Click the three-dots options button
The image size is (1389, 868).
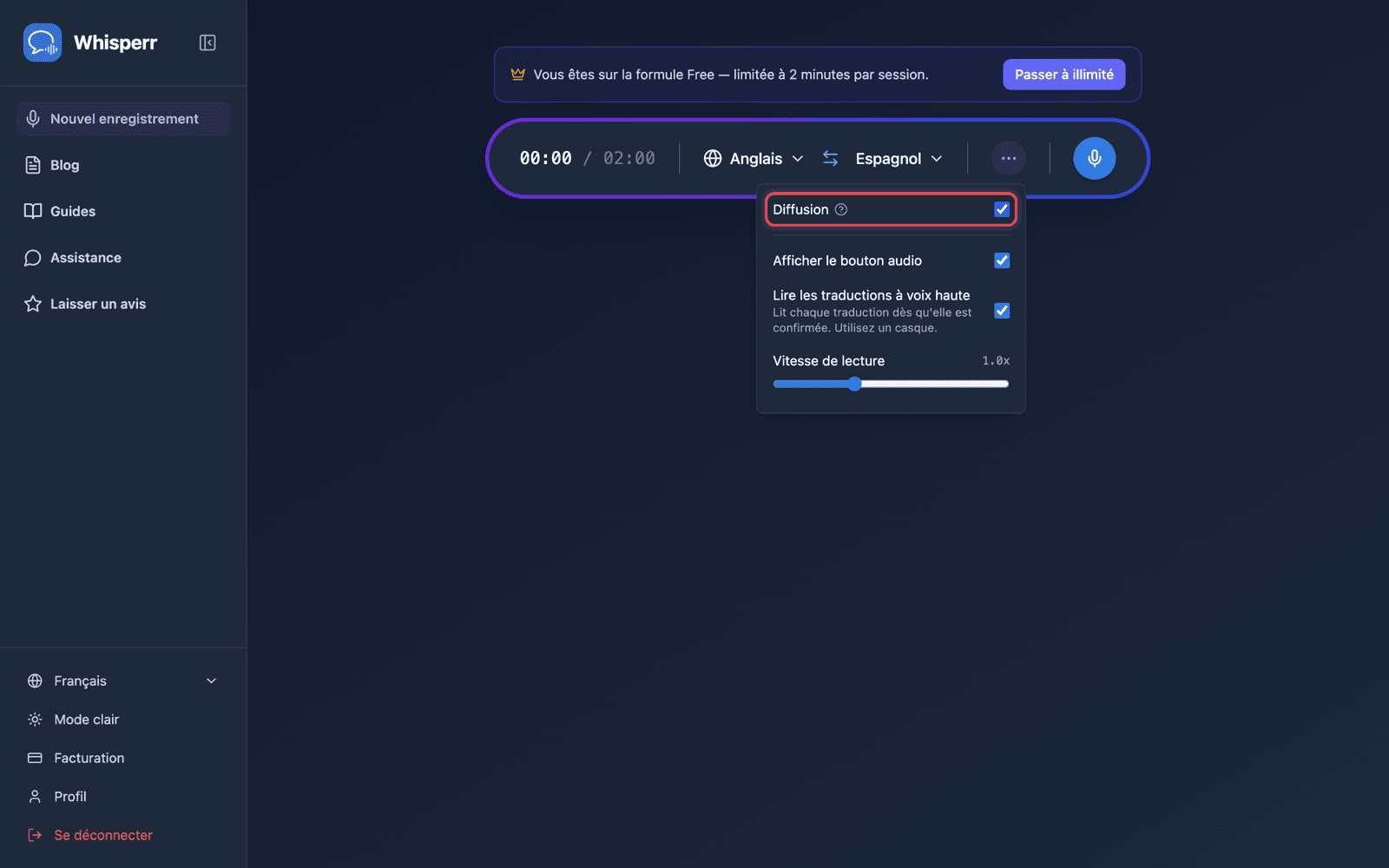tap(1008, 159)
